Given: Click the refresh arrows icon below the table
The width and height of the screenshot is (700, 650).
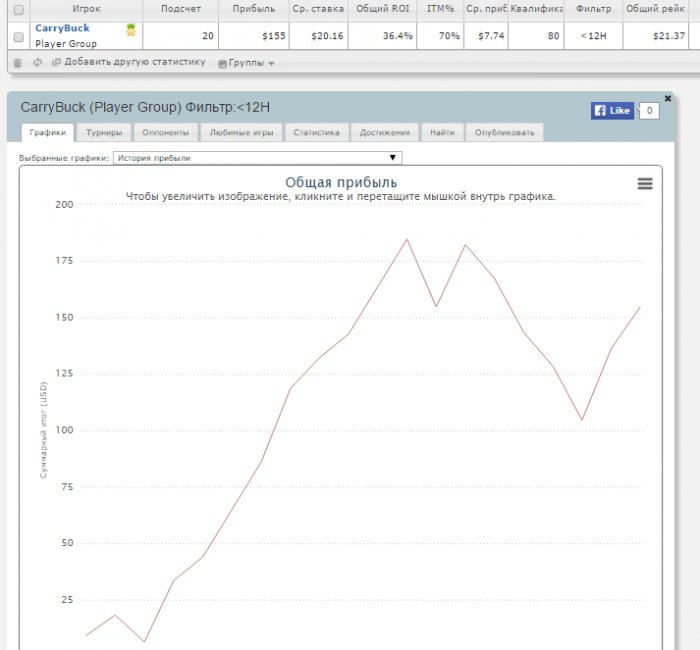Looking at the screenshot, I should [x=37, y=62].
